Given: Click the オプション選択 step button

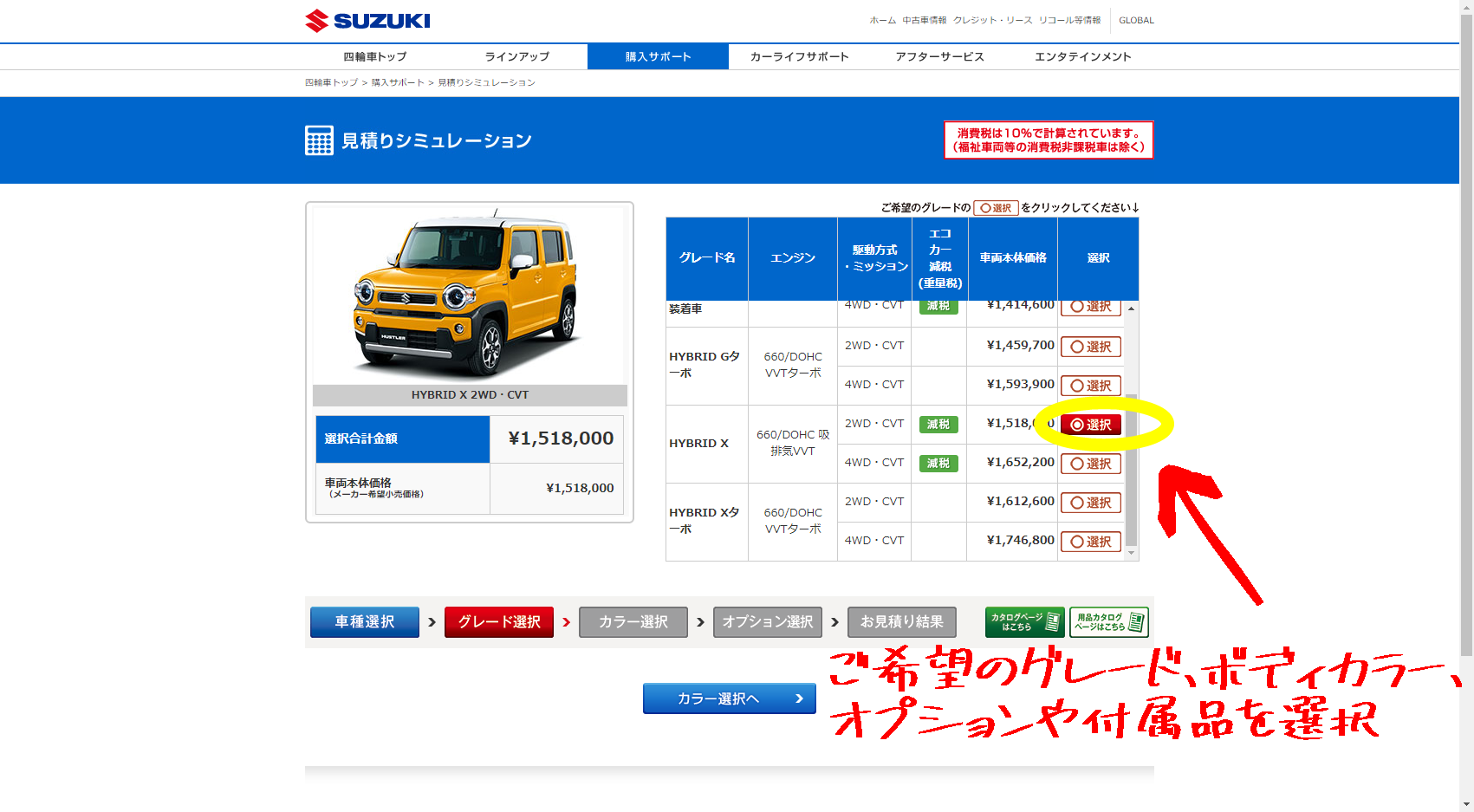Looking at the screenshot, I should 768,622.
